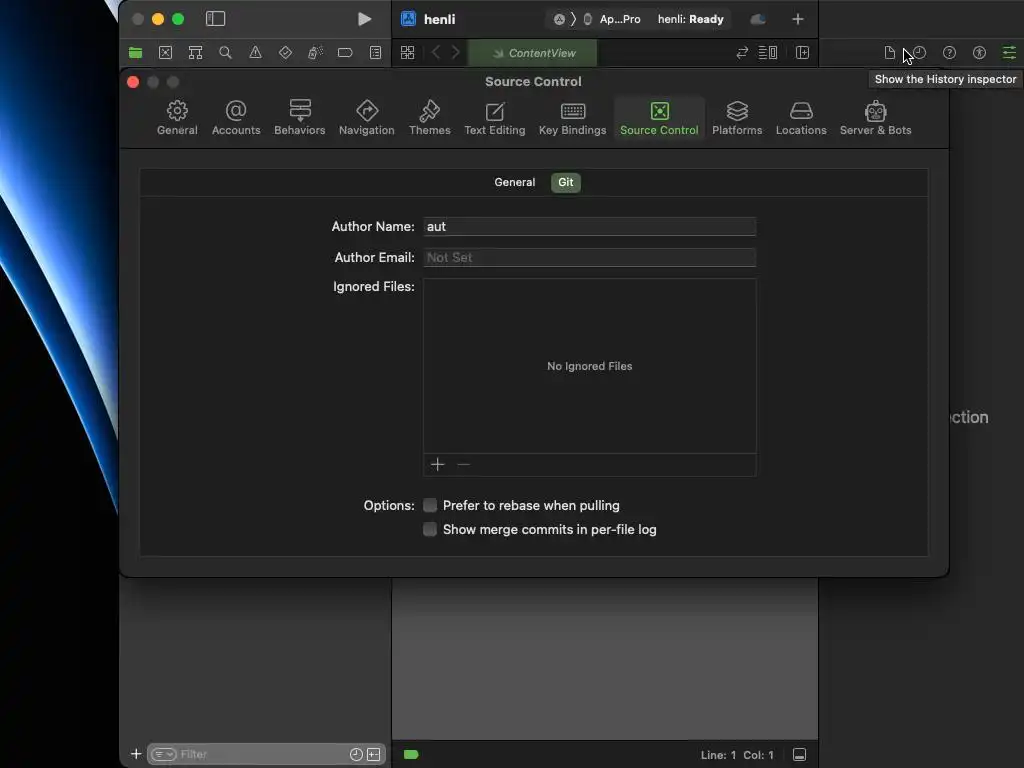Show the Symbol navigator
Viewport: 1024px width, 768px height.
(x=195, y=53)
